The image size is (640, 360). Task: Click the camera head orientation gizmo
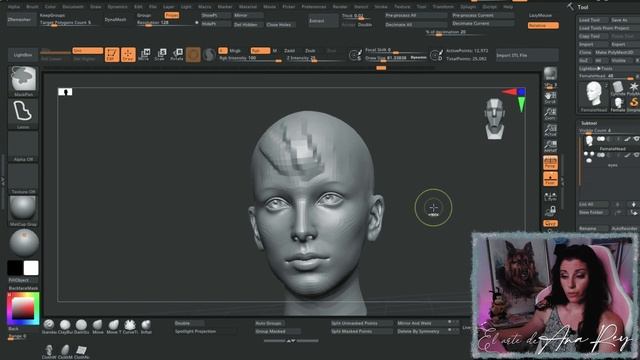(495, 118)
